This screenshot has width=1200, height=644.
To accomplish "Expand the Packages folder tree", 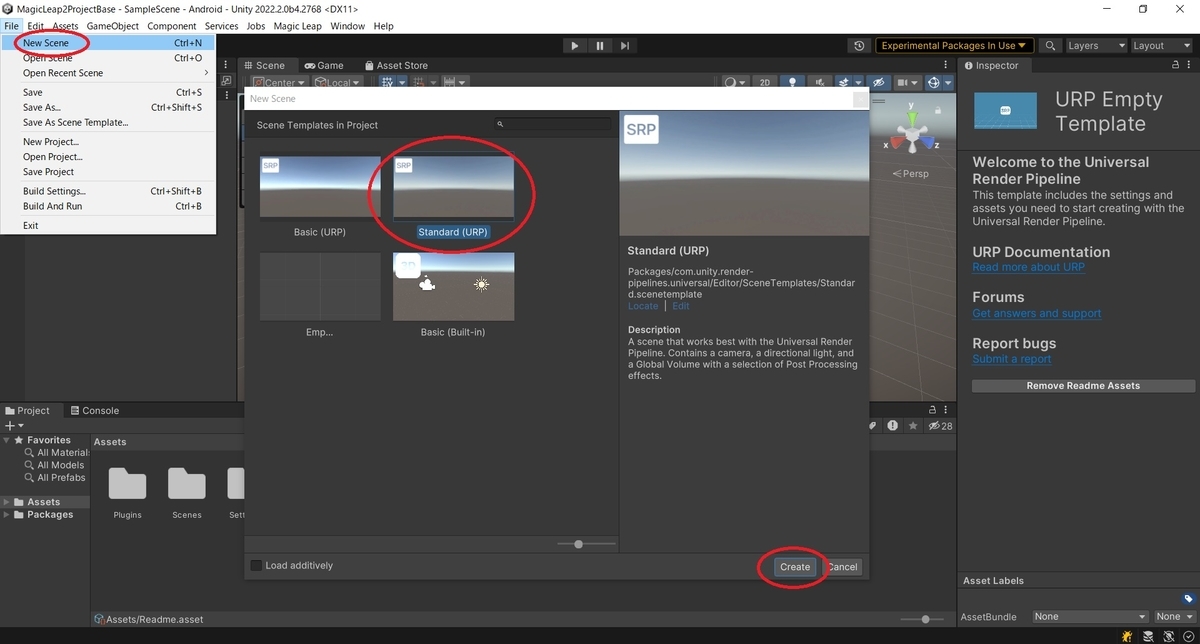I will (8, 514).
